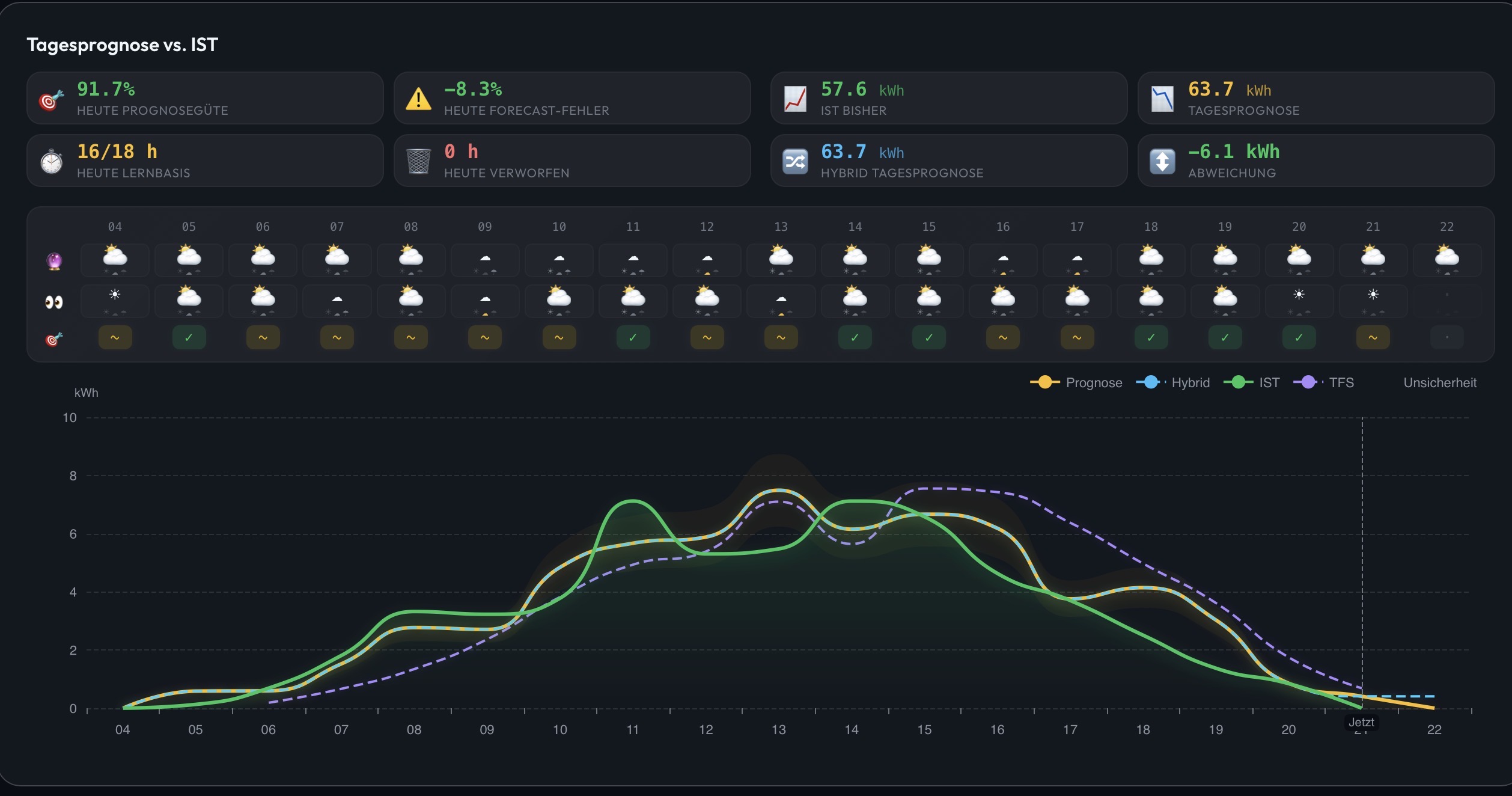Select the observed sunny icon for hour 21
The height and width of the screenshot is (796, 1512).
coord(1373,295)
